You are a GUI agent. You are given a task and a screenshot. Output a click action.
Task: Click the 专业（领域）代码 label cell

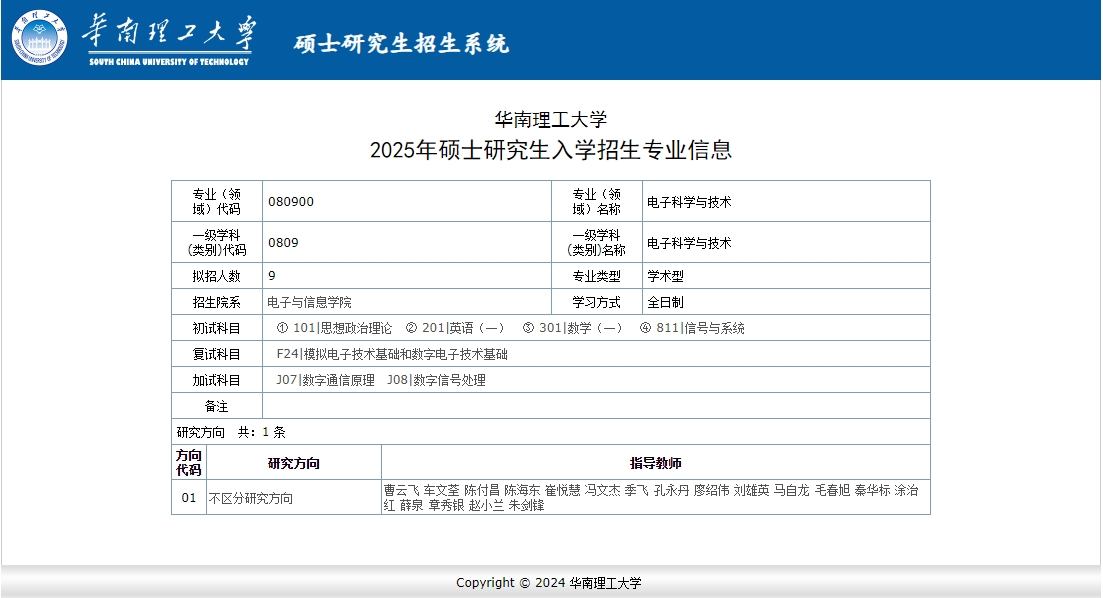point(217,201)
